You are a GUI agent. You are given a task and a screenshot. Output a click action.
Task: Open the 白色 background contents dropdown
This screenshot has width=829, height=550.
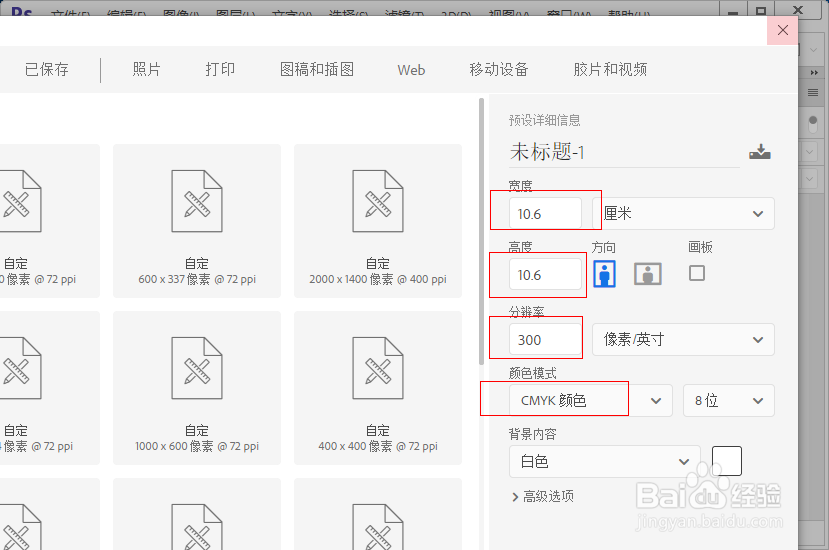click(605, 462)
